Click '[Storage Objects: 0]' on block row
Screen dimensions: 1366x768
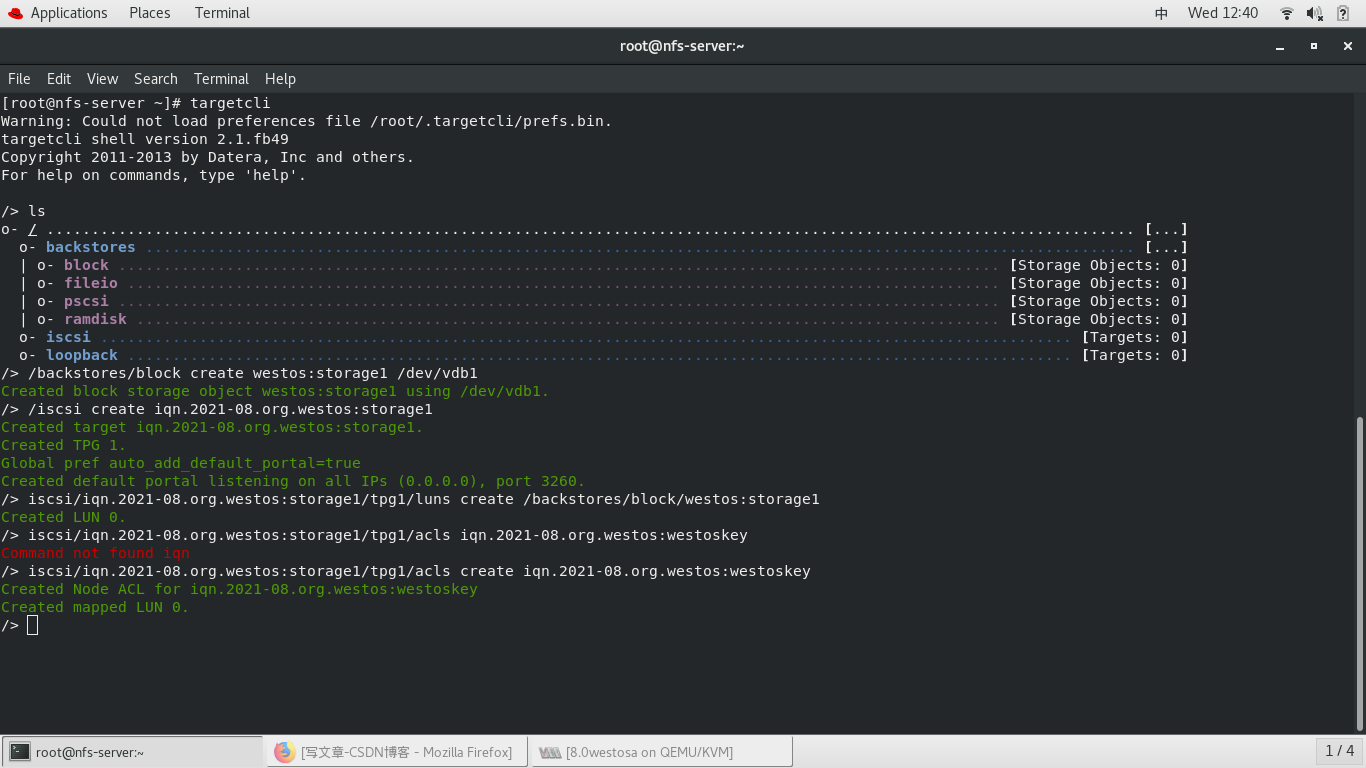[x=1099, y=265]
